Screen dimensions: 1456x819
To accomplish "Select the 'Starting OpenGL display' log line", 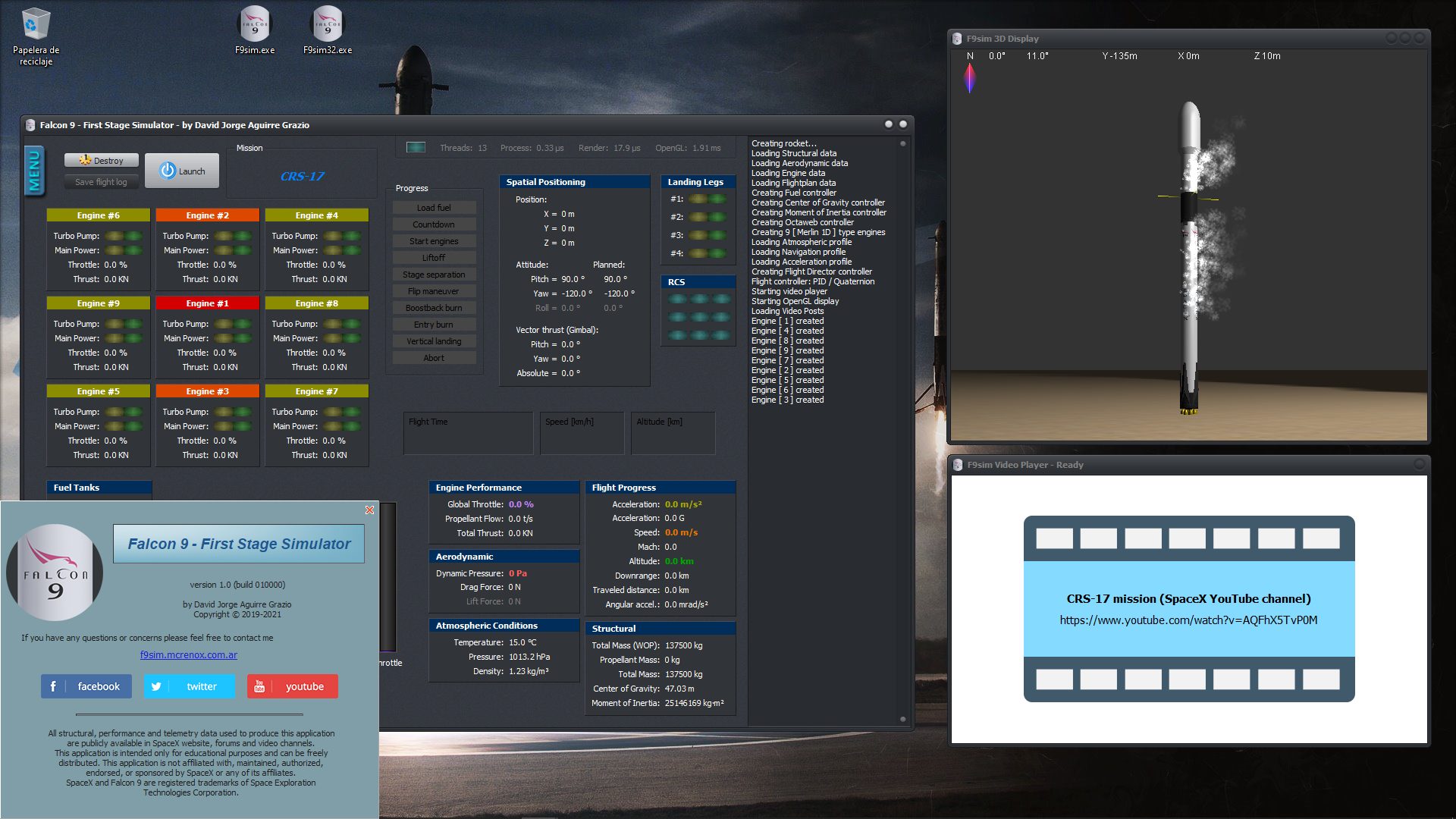I will click(795, 301).
